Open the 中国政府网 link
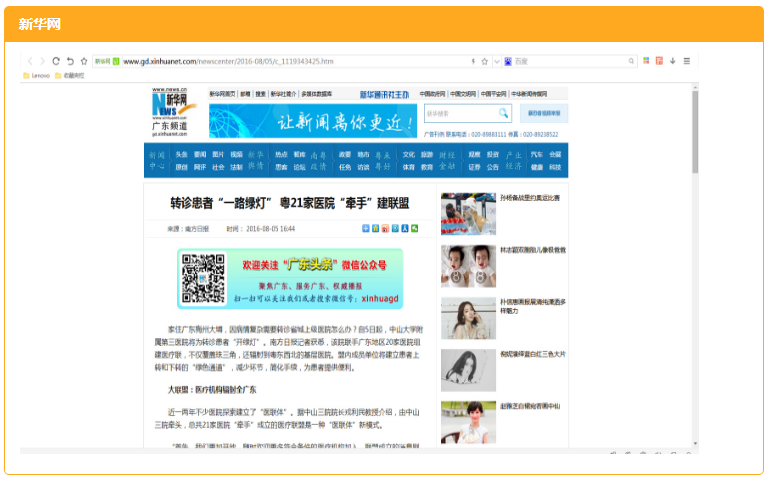This screenshot has height=480, width=768. pyautogui.click(x=432, y=94)
